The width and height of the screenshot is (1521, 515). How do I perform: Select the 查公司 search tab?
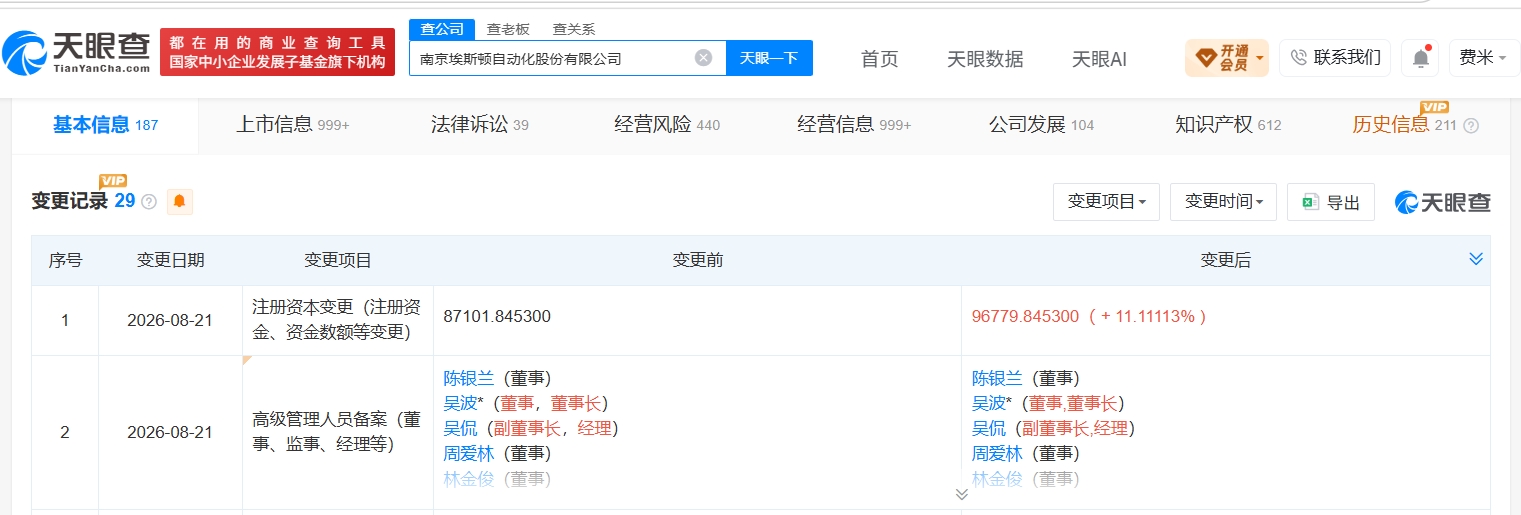point(442,29)
